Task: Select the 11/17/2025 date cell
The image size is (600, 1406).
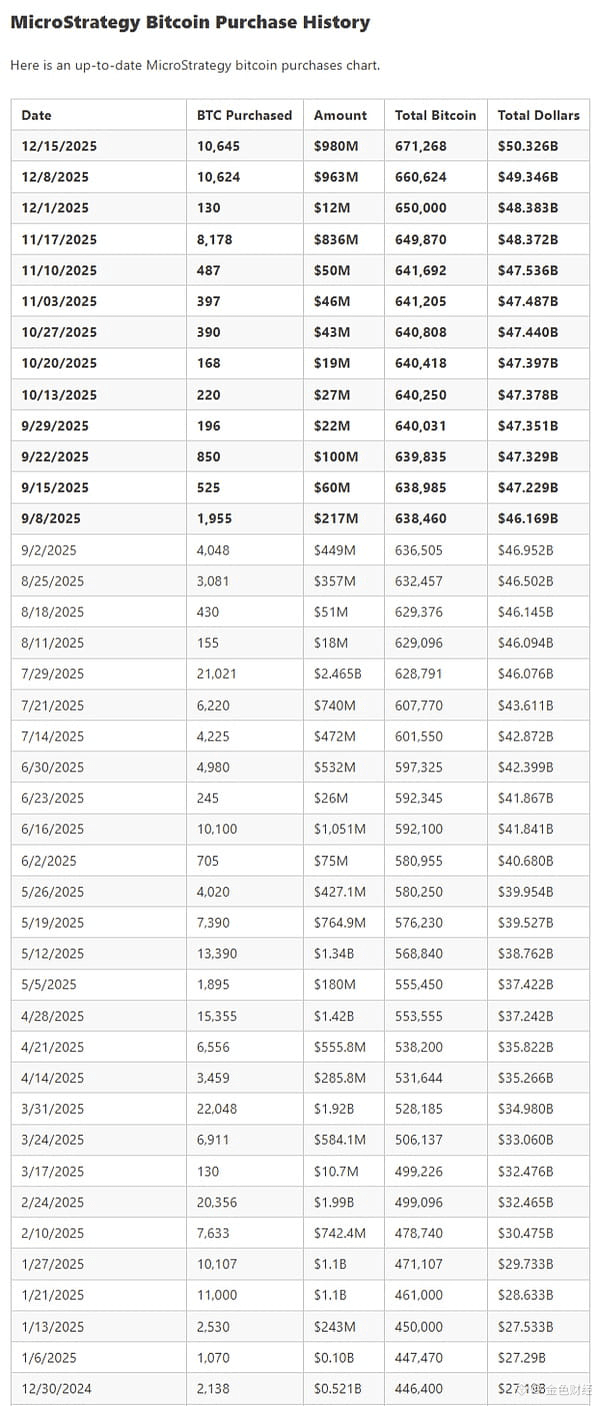Action: click(59, 239)
